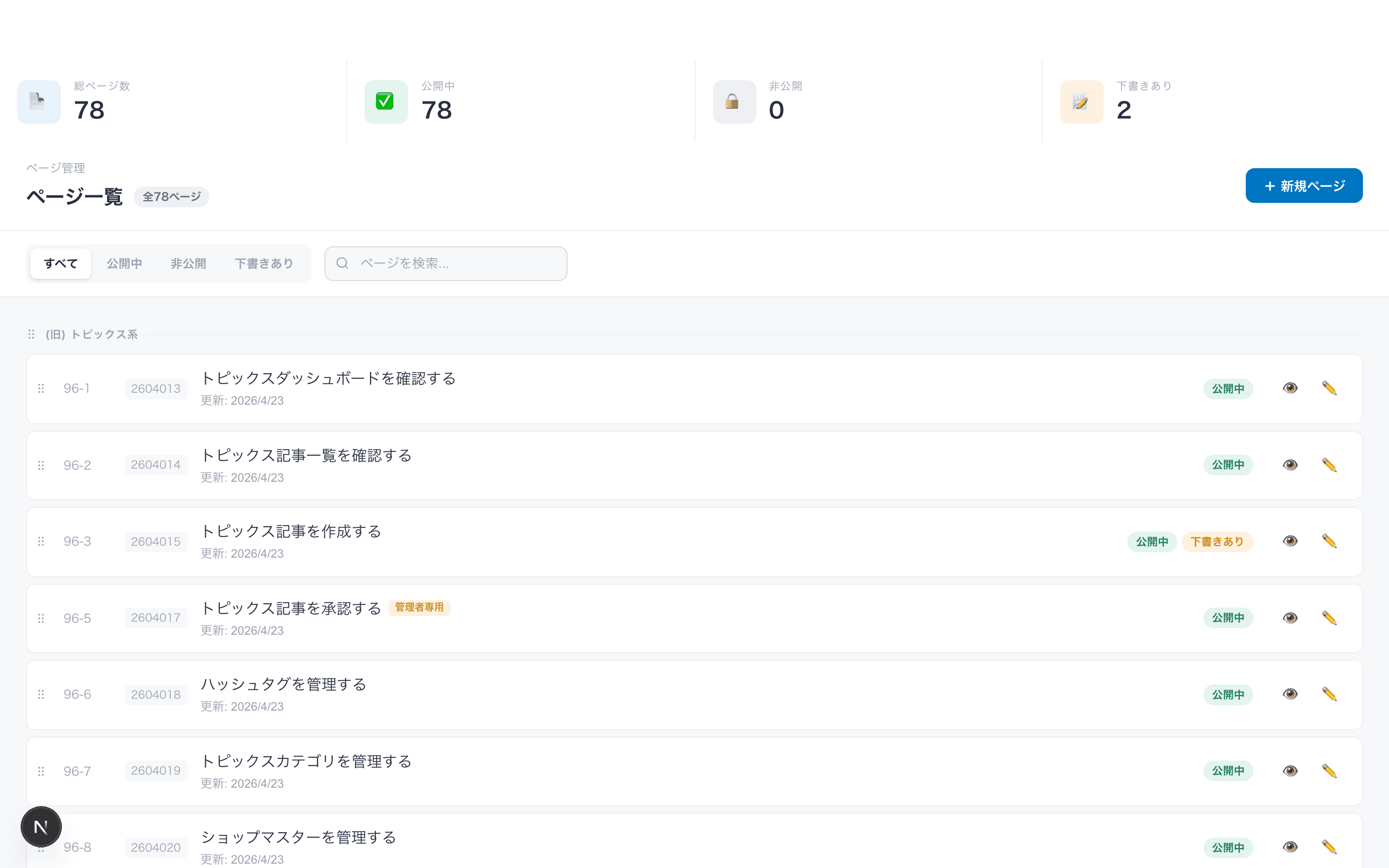Open トピックス記事を承認する page
Screen dimensions: 1389x868
(x=291, y=608)
